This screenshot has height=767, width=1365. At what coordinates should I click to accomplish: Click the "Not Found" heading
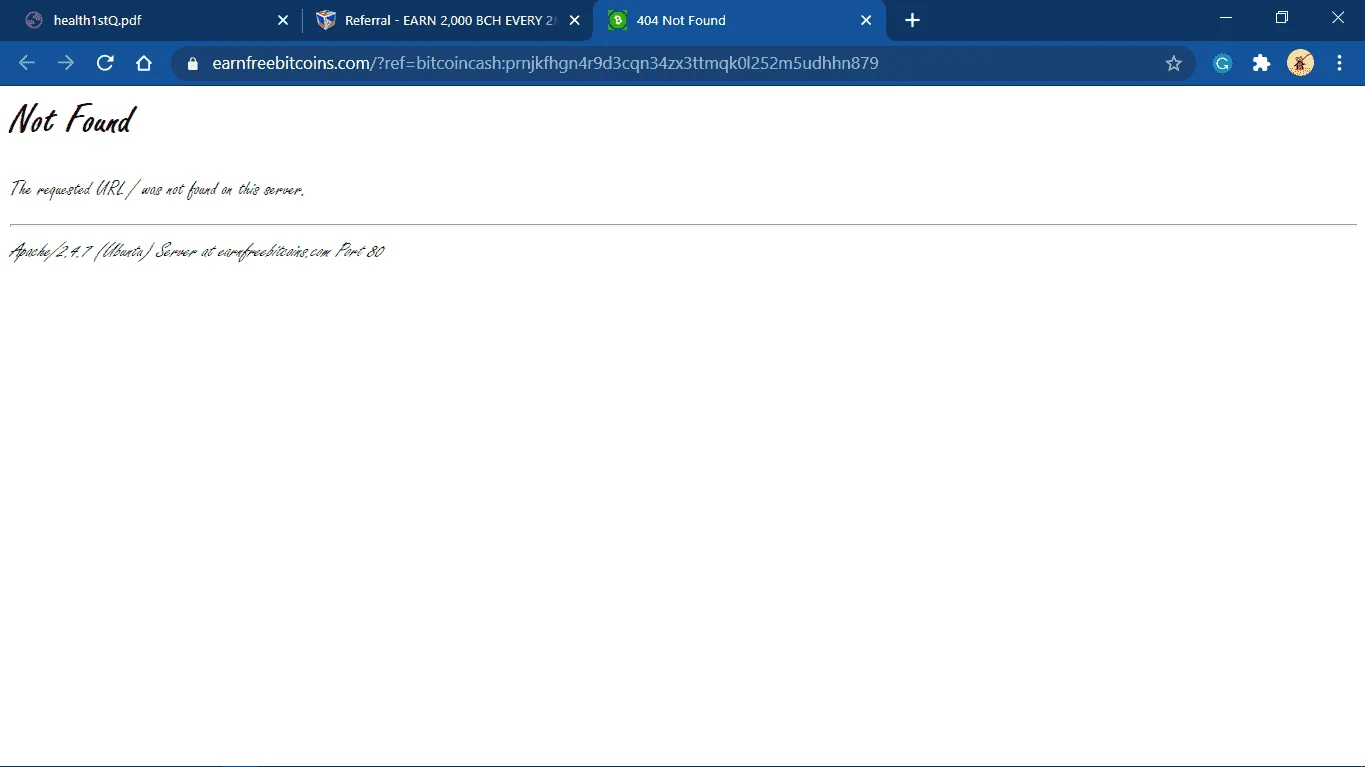tap(71, 120)
